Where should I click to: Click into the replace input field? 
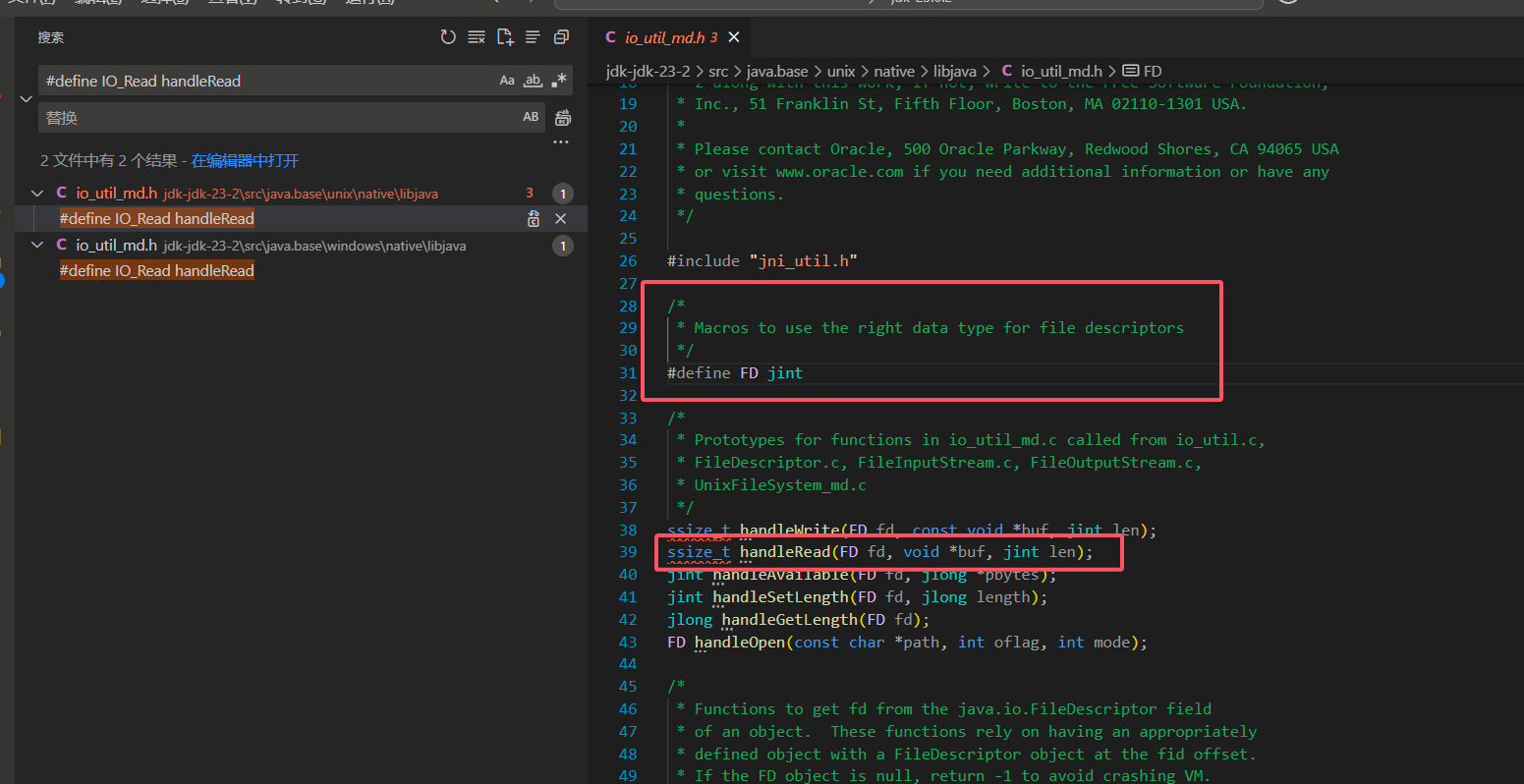[x=275, y=118]
